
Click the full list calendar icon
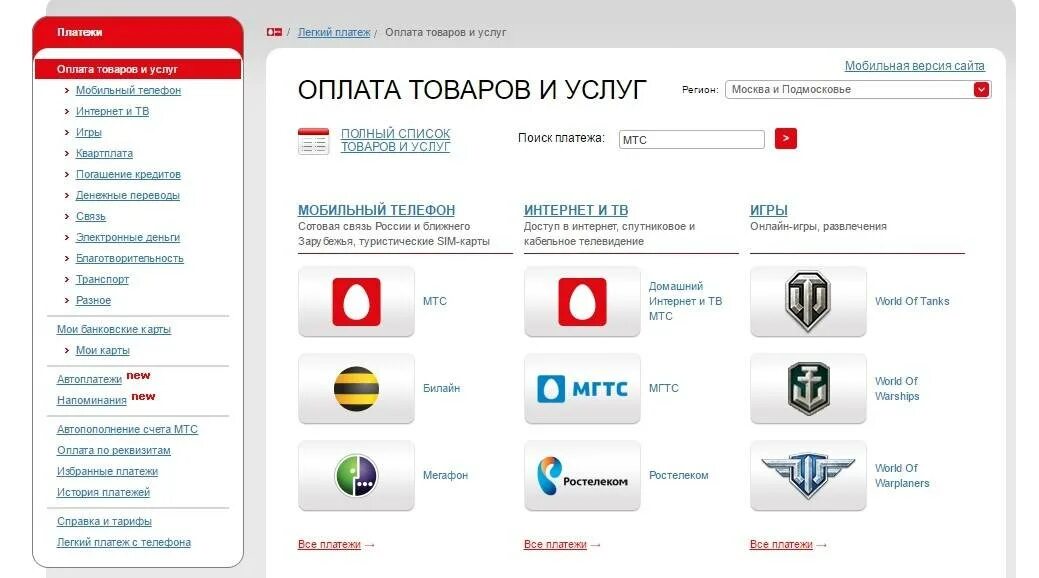313,141
